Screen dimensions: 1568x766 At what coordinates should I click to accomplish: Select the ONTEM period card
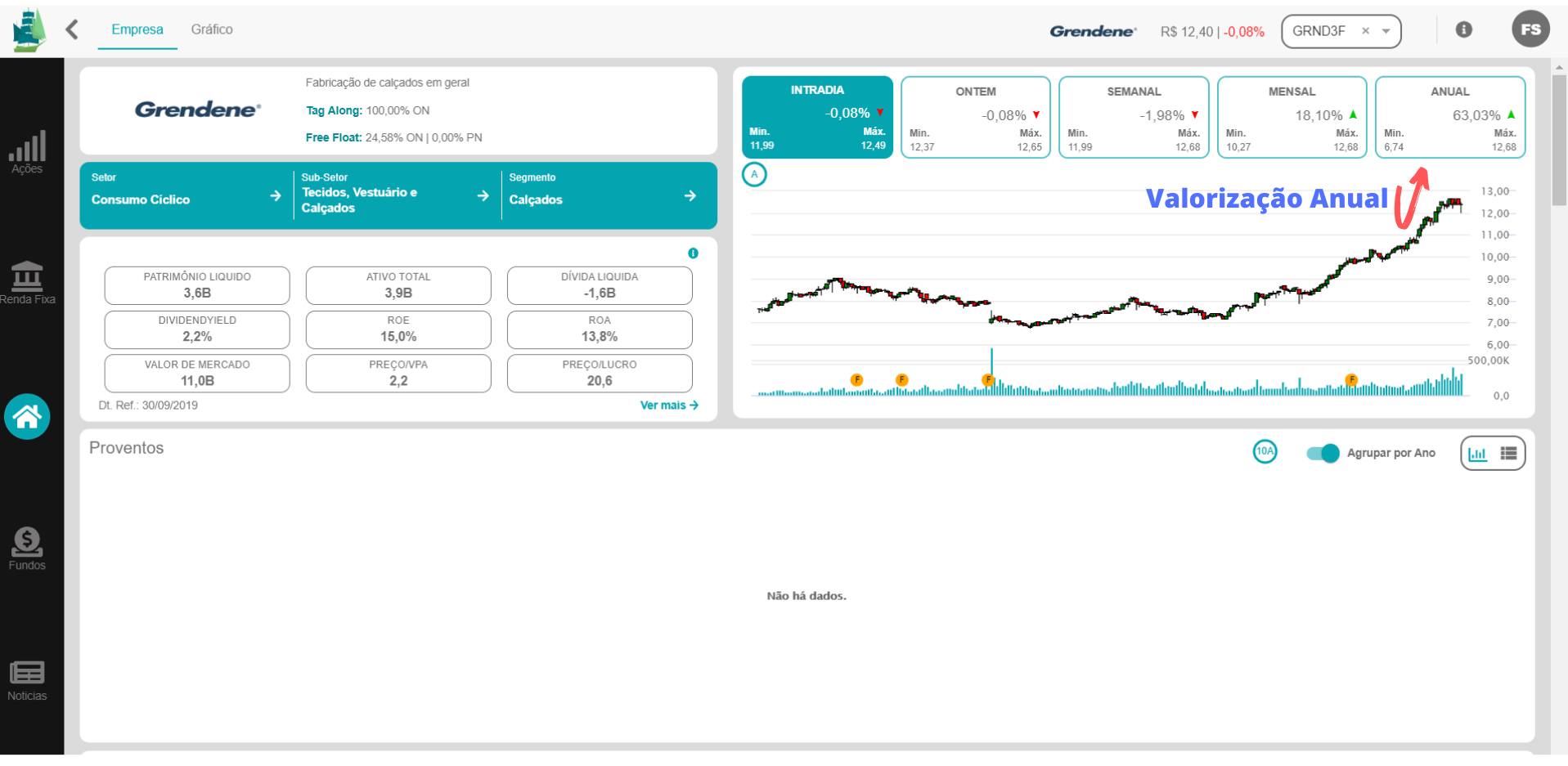tap(975, 117)
